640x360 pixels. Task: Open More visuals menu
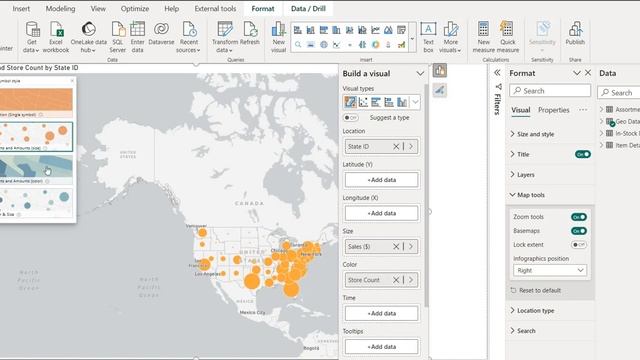click(450, 37)
